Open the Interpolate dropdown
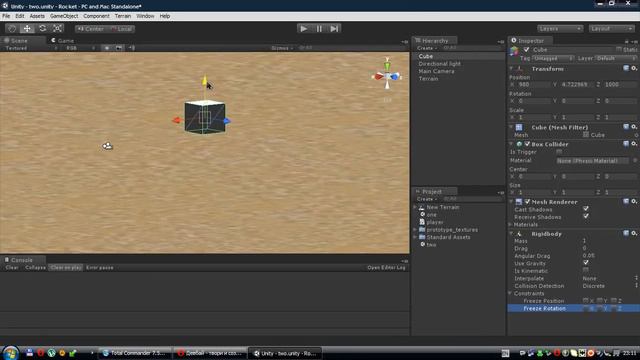 pyautogui.click(x=610, y=278)
